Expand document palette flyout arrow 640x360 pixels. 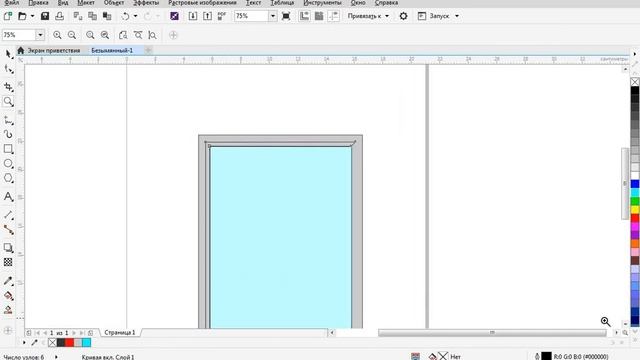[x=24, y=343]
